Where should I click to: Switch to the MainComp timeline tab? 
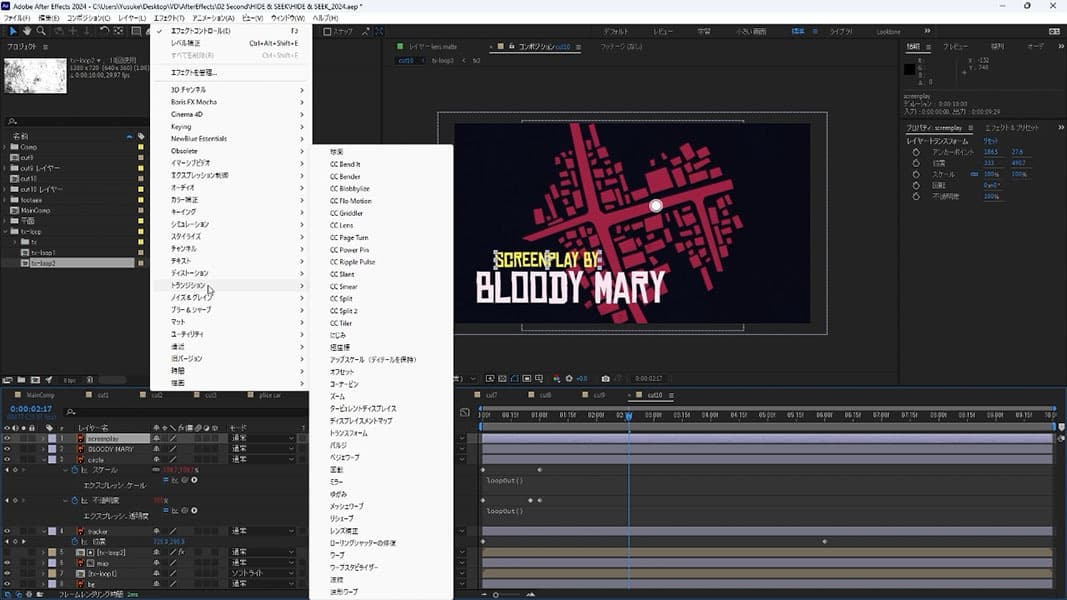pyautogui.click(x=40, y=395)
